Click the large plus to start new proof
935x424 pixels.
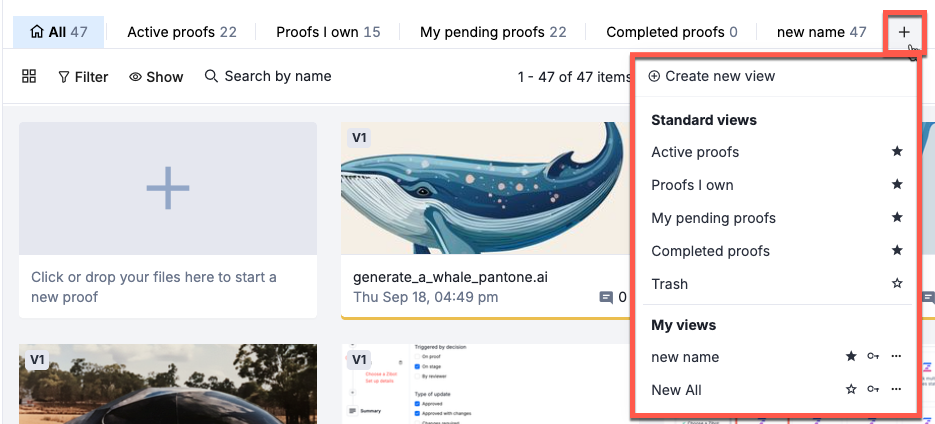(x=168, y=188)
